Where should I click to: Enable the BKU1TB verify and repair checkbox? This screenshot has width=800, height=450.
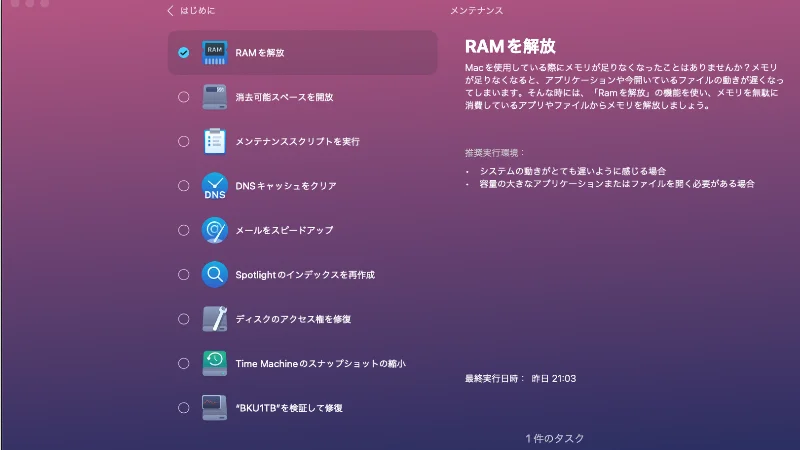tap(183, 408)
